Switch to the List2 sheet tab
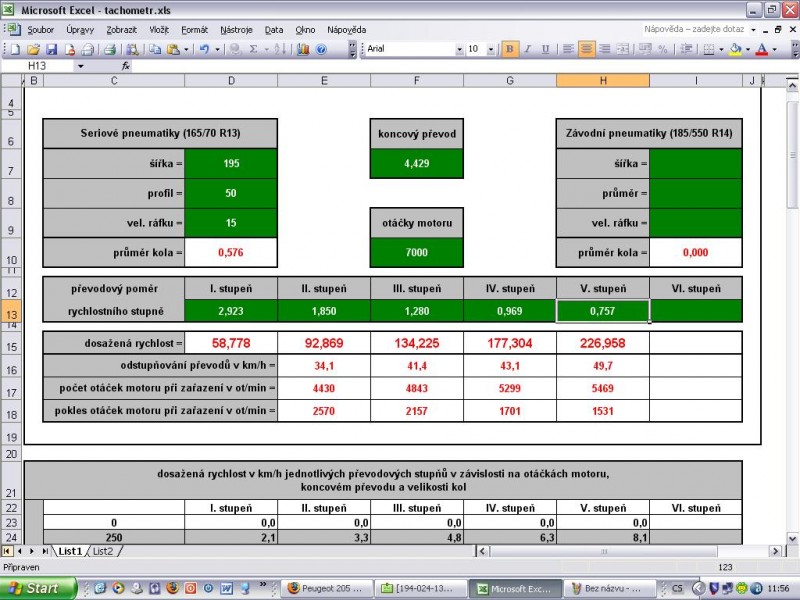 pyautogui.click(x=102, y=551)
